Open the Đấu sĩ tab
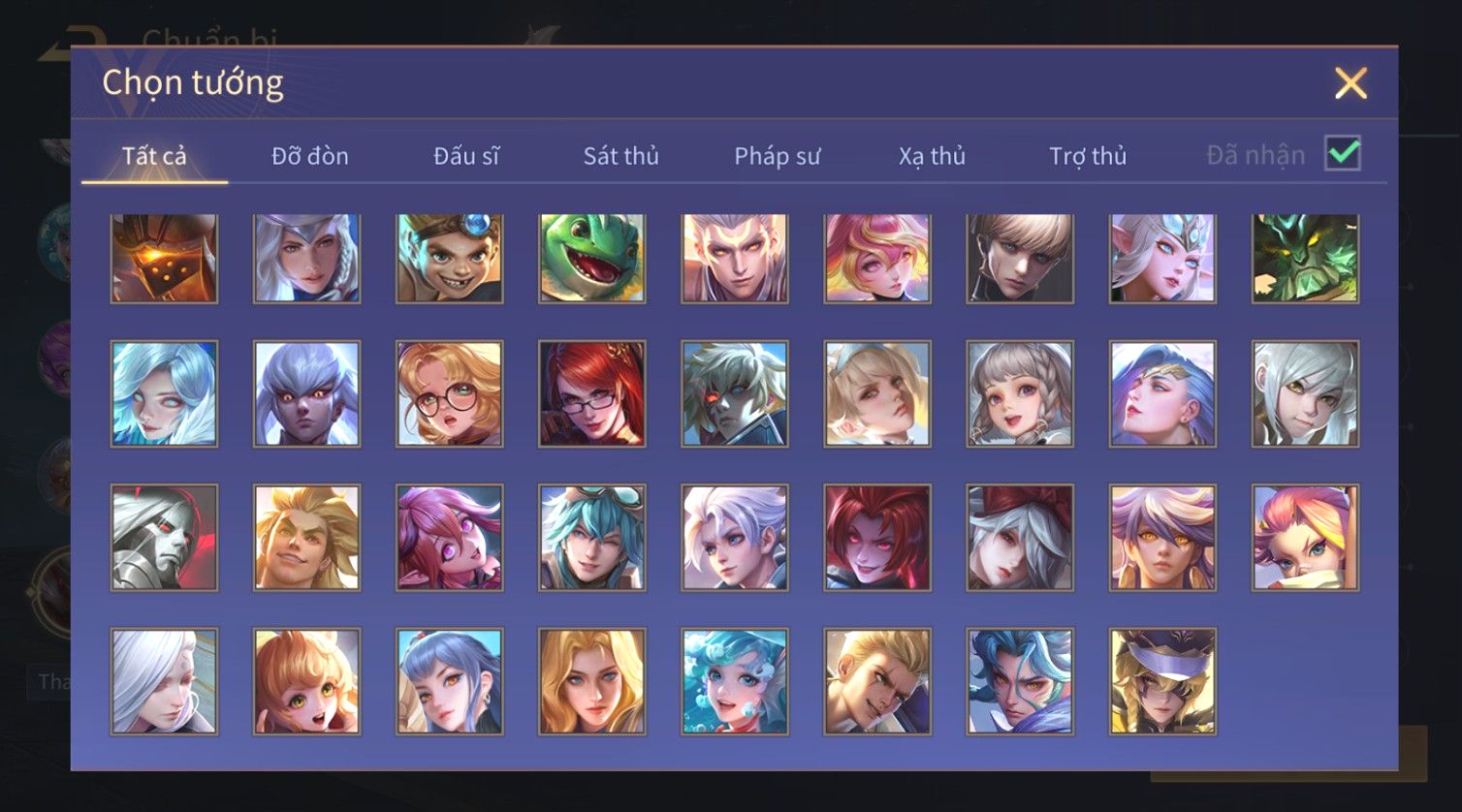The image size is (1462, 812). coord(466,156)
